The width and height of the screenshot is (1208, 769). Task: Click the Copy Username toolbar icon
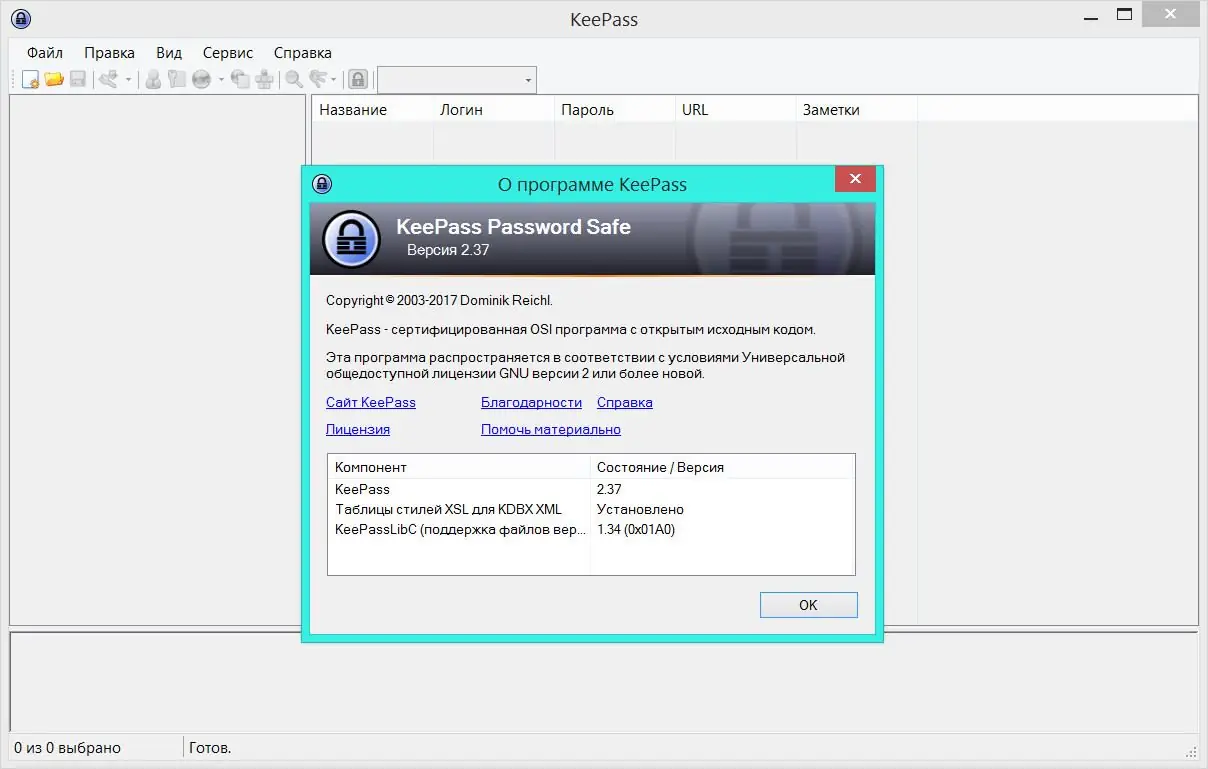152,79
